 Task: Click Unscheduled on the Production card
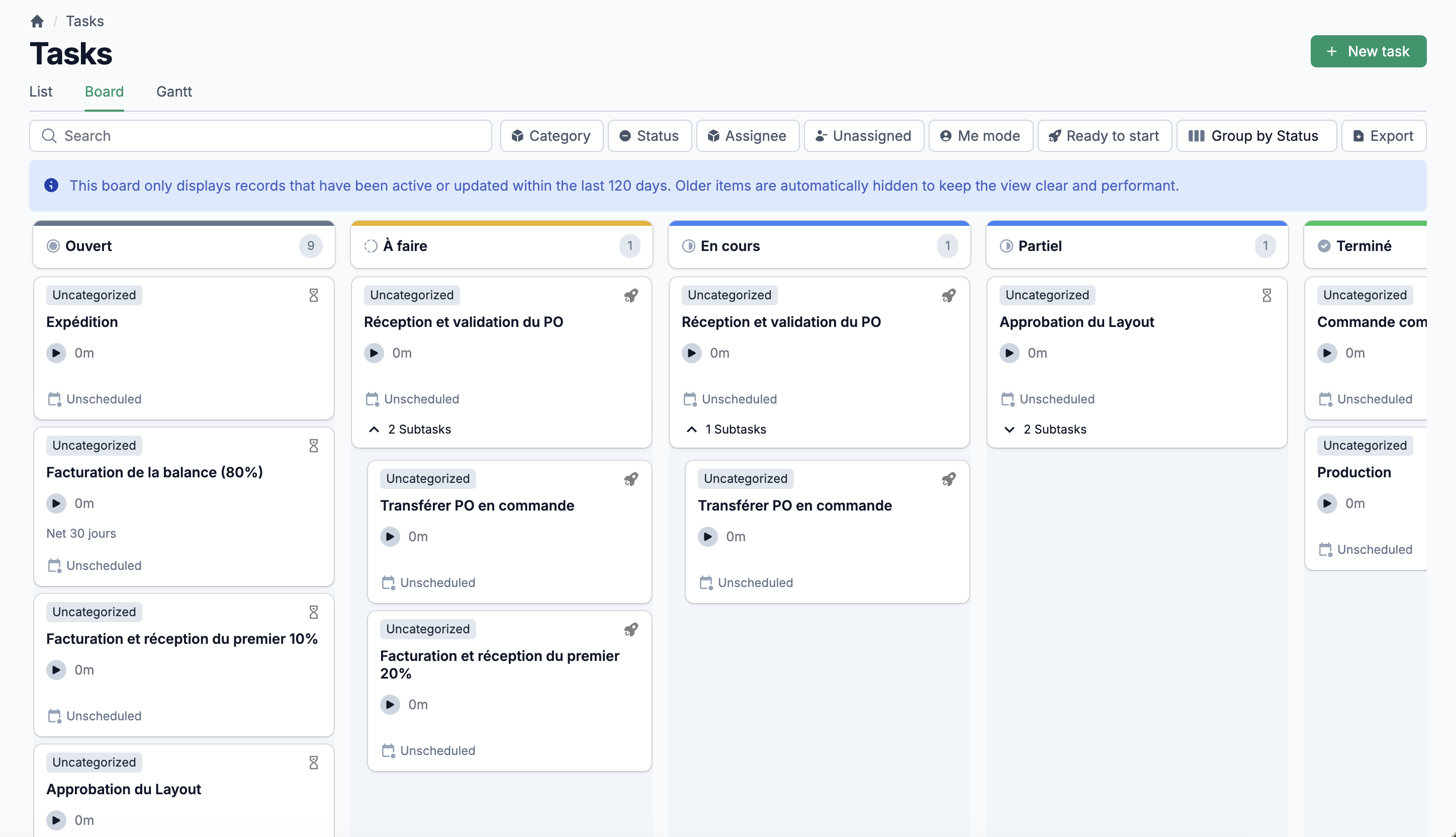(1375, 550)
